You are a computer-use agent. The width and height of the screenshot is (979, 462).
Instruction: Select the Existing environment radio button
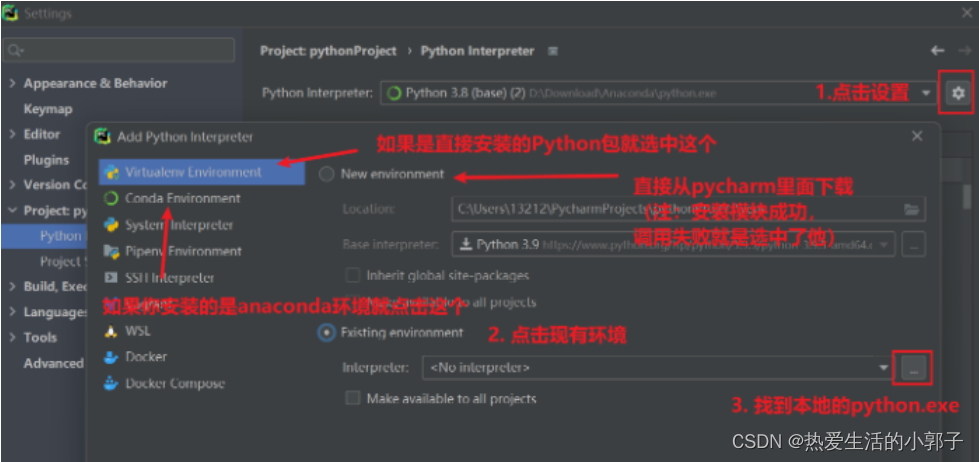(x=327, y=333)
